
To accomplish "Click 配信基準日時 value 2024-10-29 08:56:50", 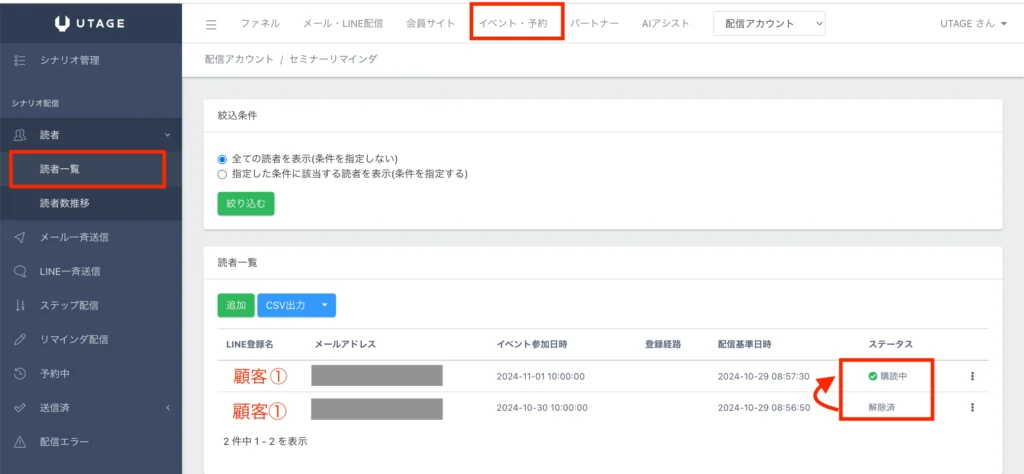I will coord(763,407).
